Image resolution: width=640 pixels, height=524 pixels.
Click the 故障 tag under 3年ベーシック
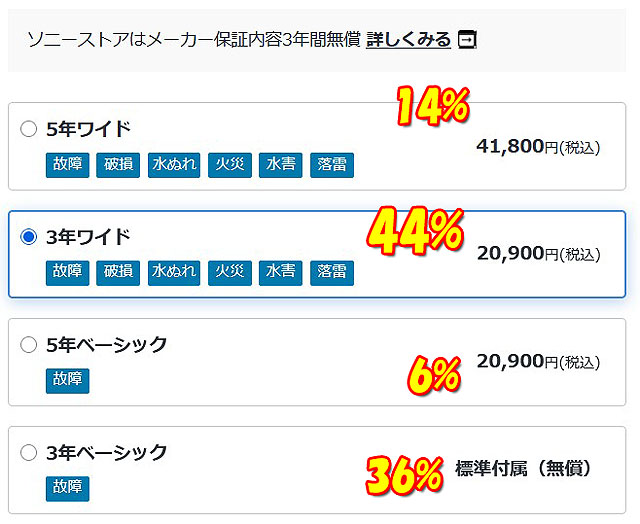pos(67,488)
